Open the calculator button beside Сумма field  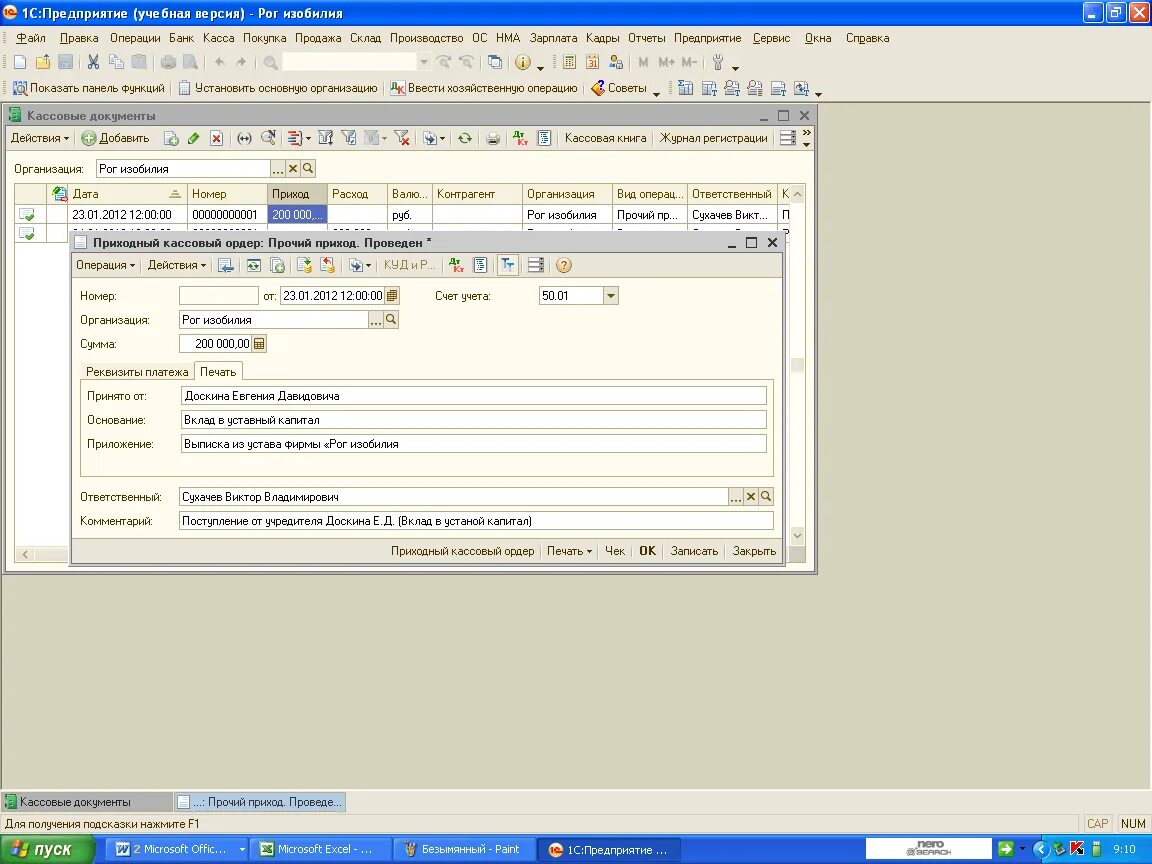pyautogui.click(x=259, y=344)
